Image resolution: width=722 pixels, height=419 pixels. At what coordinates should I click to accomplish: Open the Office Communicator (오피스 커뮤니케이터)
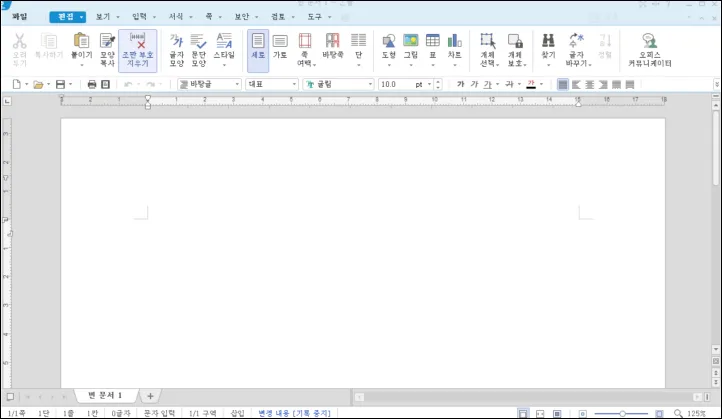pyautogui.click(x=650, y=50)
